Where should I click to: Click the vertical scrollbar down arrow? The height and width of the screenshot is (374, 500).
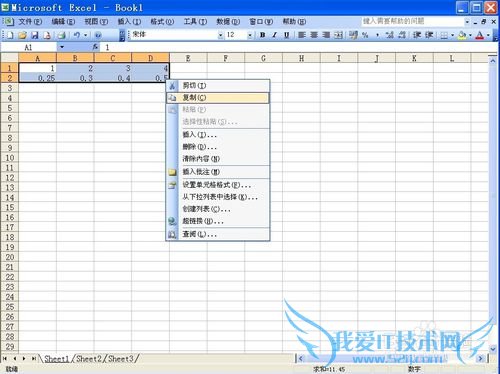pyautogui.click(x=493, y=349)
